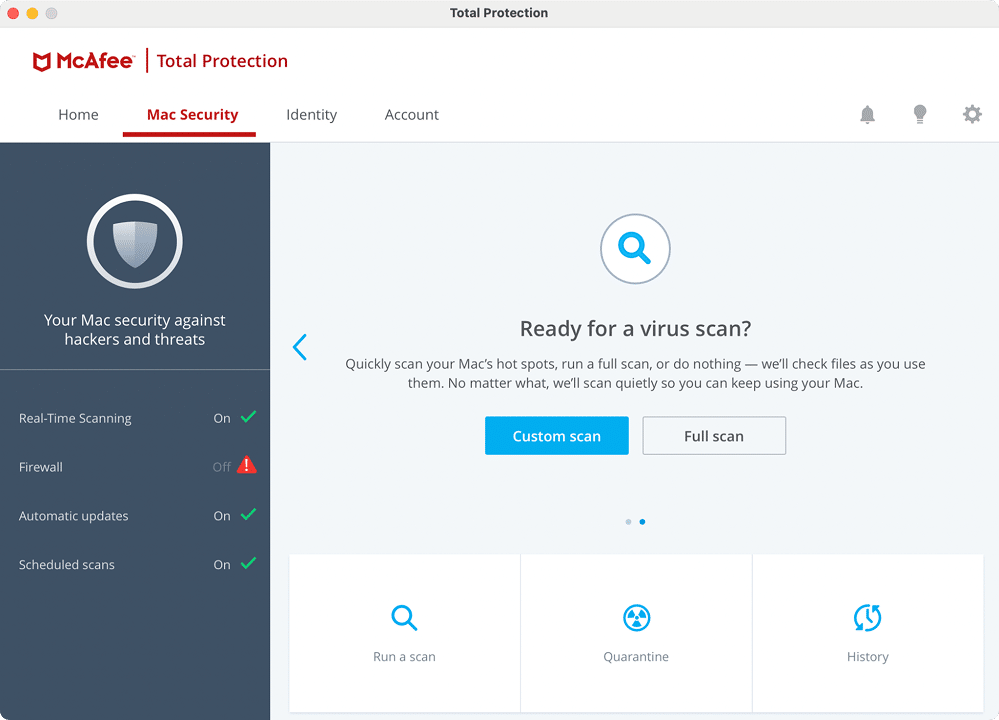Click the lightbulb tips icon

point(919,115)
